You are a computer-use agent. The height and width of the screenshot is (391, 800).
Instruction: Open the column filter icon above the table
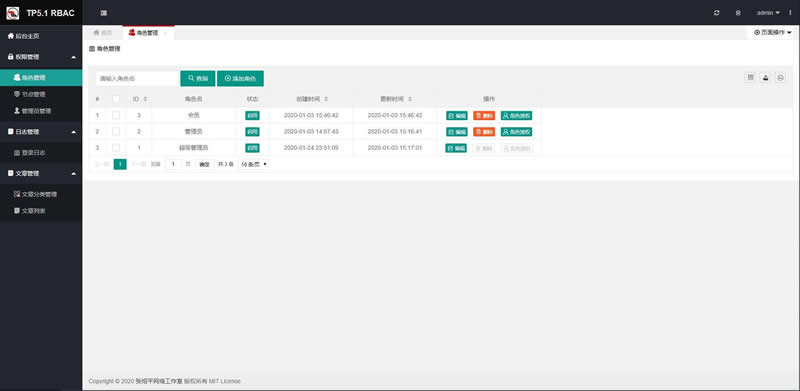pyautogui.click(x=751, y=78)
